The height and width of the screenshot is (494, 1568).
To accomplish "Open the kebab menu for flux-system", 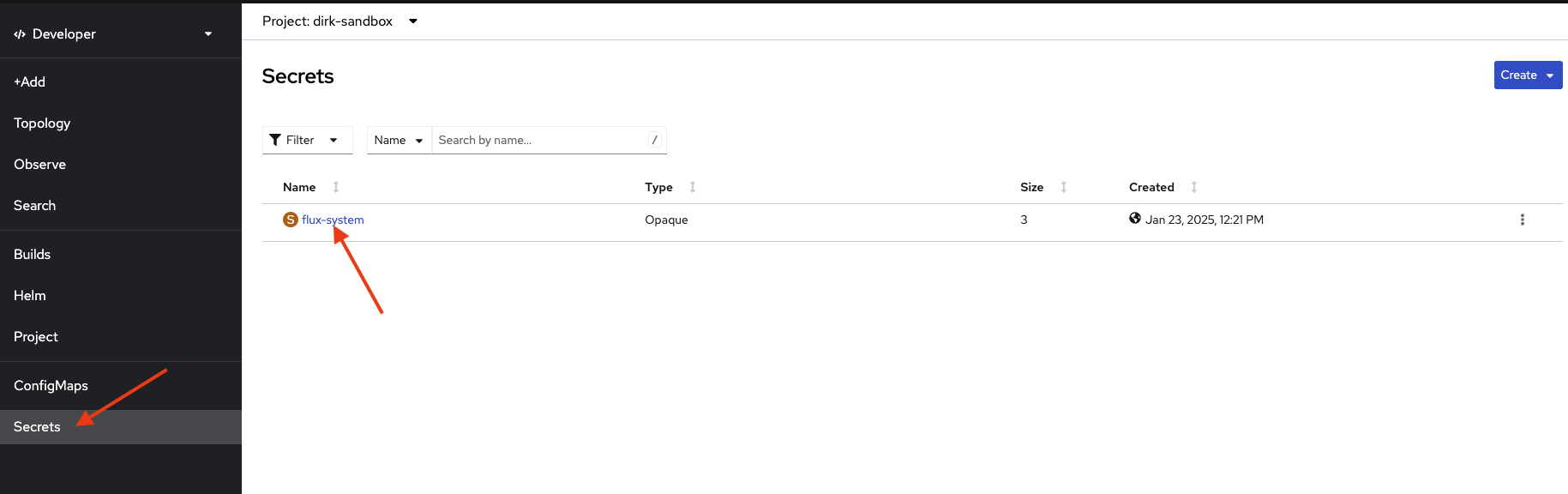I will pos(1522,220).
